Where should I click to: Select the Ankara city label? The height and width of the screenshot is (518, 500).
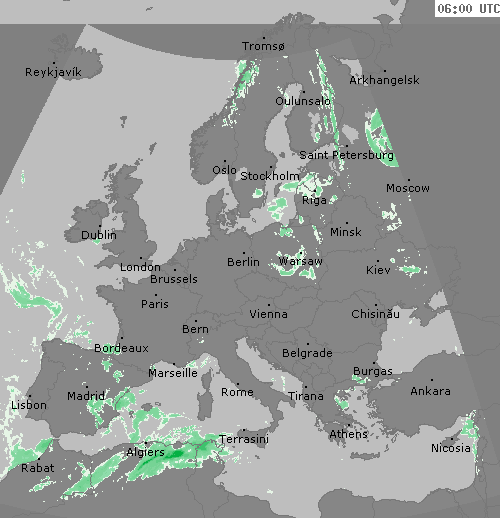click(430, 391)
